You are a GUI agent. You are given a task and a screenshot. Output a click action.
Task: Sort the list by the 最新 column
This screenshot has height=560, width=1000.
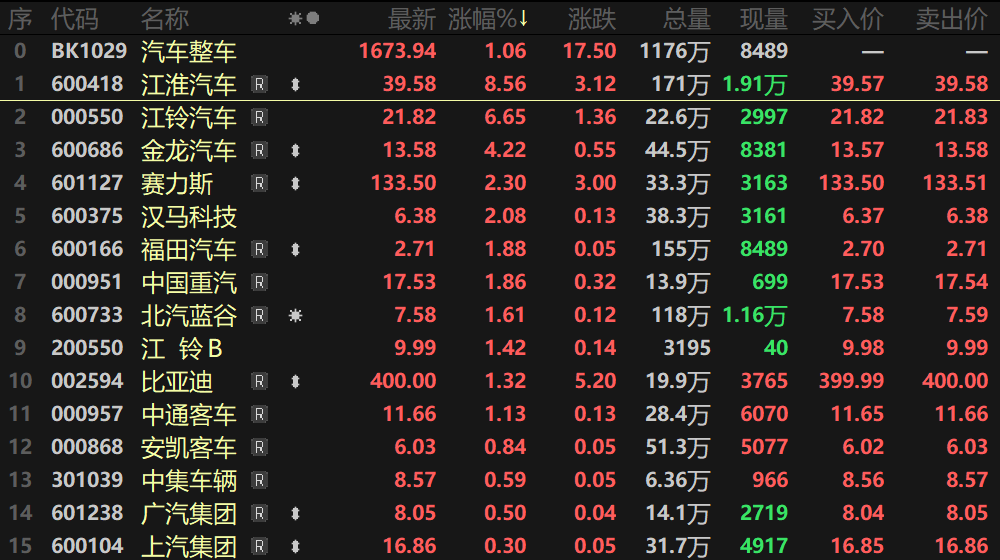pos(412,19)
